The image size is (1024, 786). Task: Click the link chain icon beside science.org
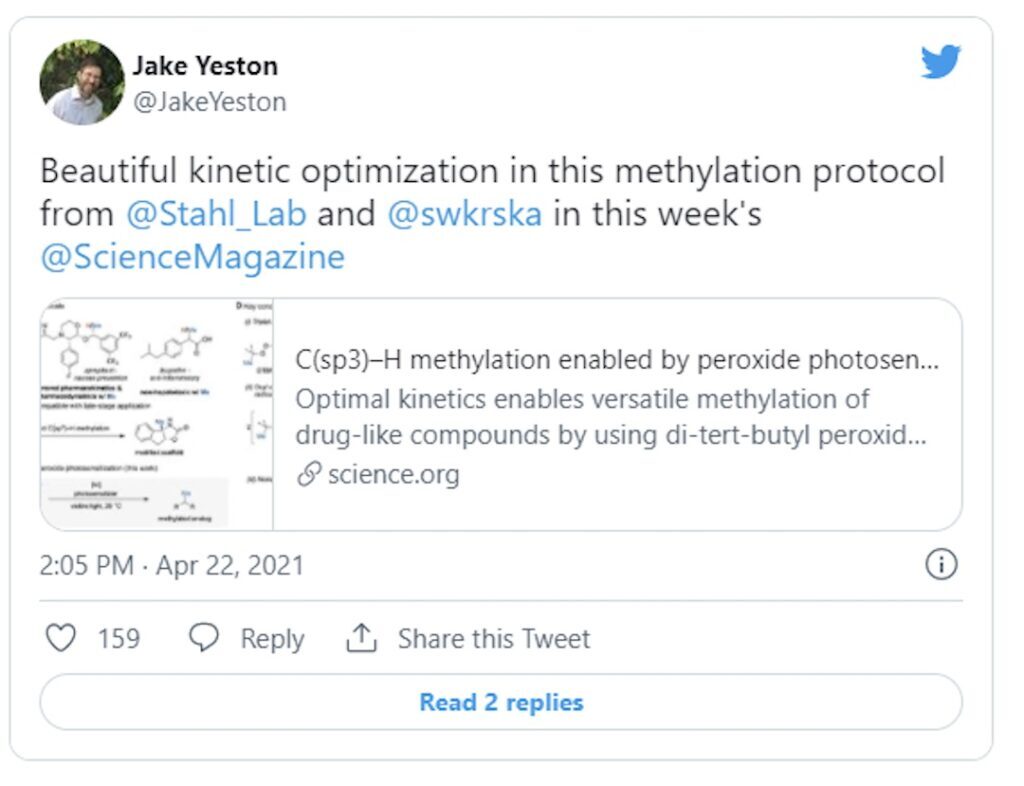click(x=309, y=474)
